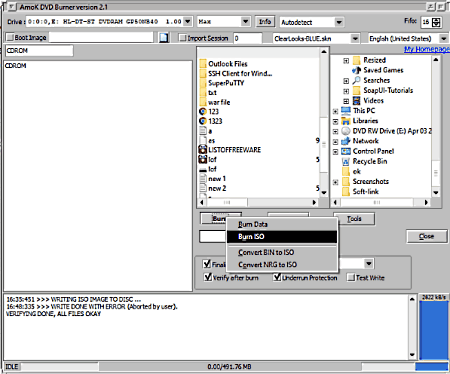
Task: Click the SoapUI-Tutorials folder icon
Action: click(x=356, y=90)
